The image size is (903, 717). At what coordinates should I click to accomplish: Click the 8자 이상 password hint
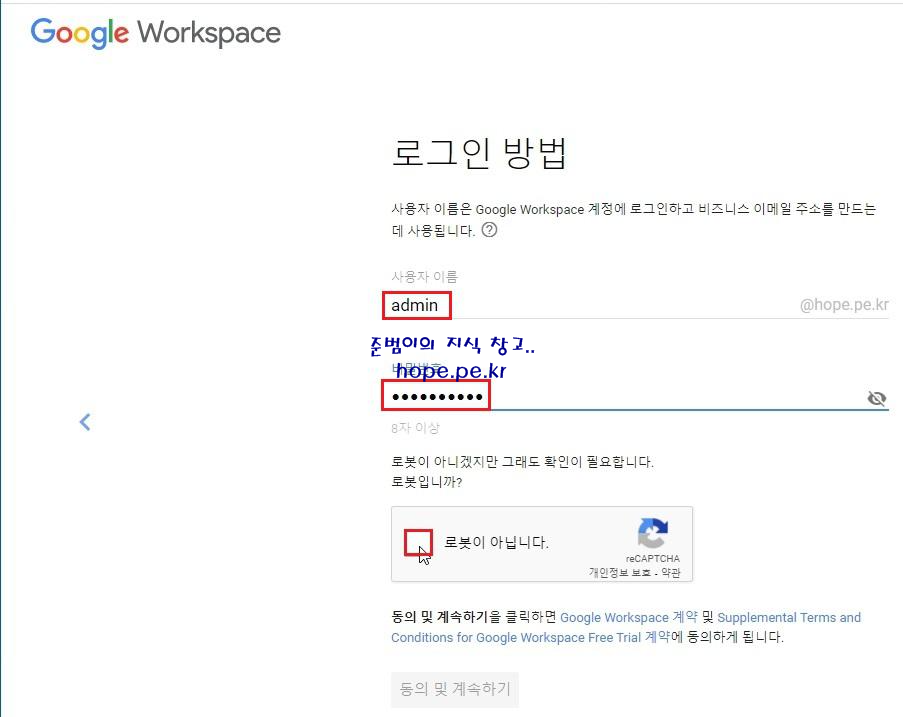coord(415,428)
